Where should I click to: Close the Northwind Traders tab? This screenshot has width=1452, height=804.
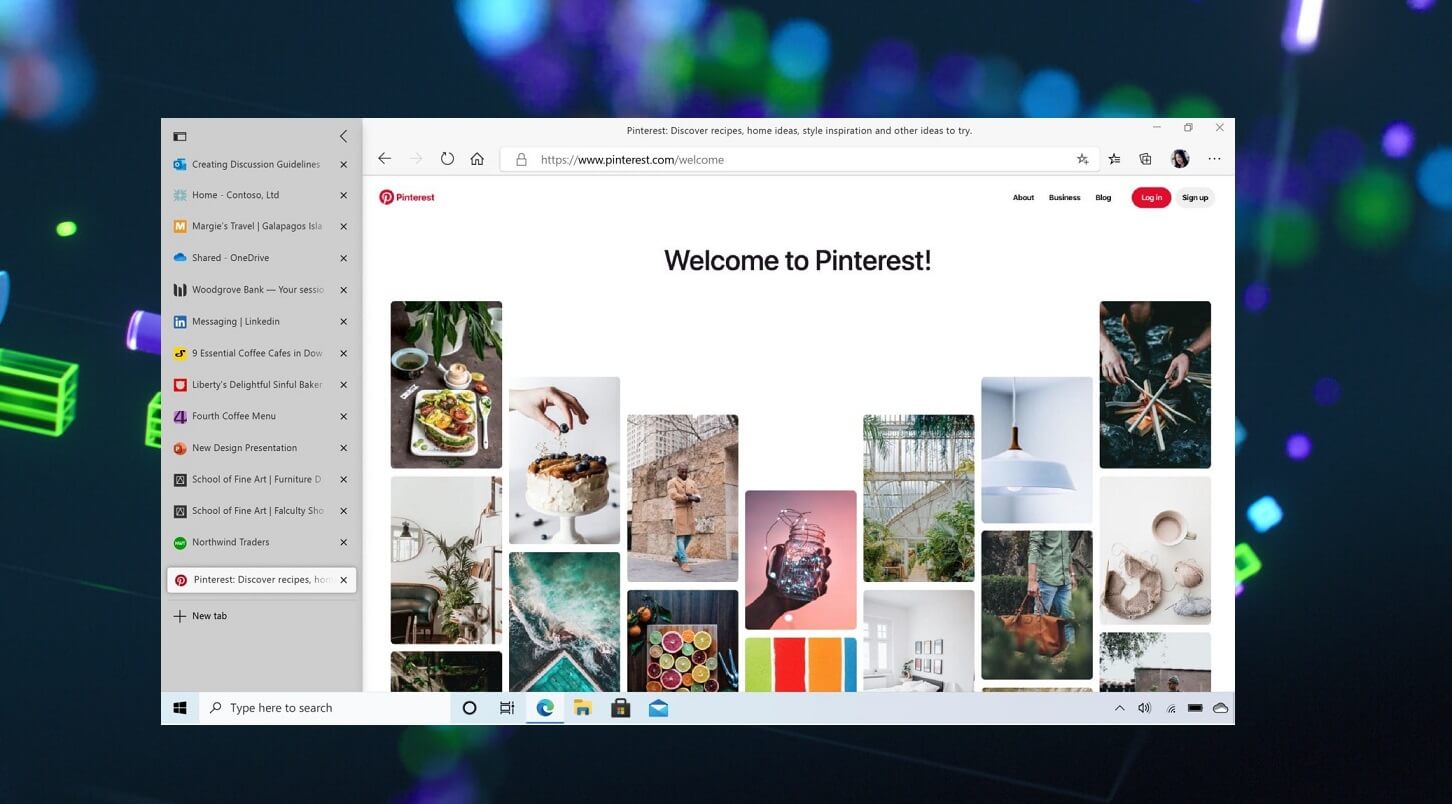(343, 542)
